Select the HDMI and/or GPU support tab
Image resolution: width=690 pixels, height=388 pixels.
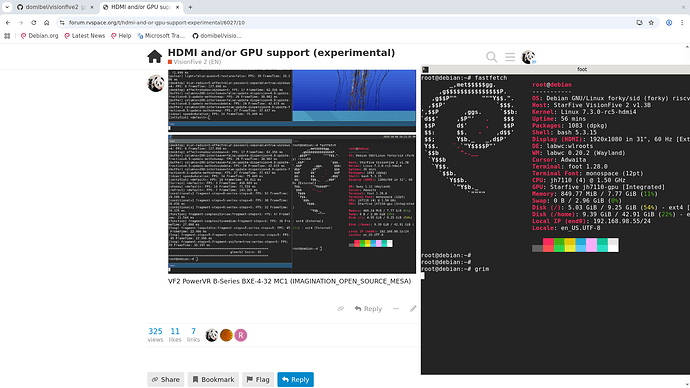(x=141, y=7)
